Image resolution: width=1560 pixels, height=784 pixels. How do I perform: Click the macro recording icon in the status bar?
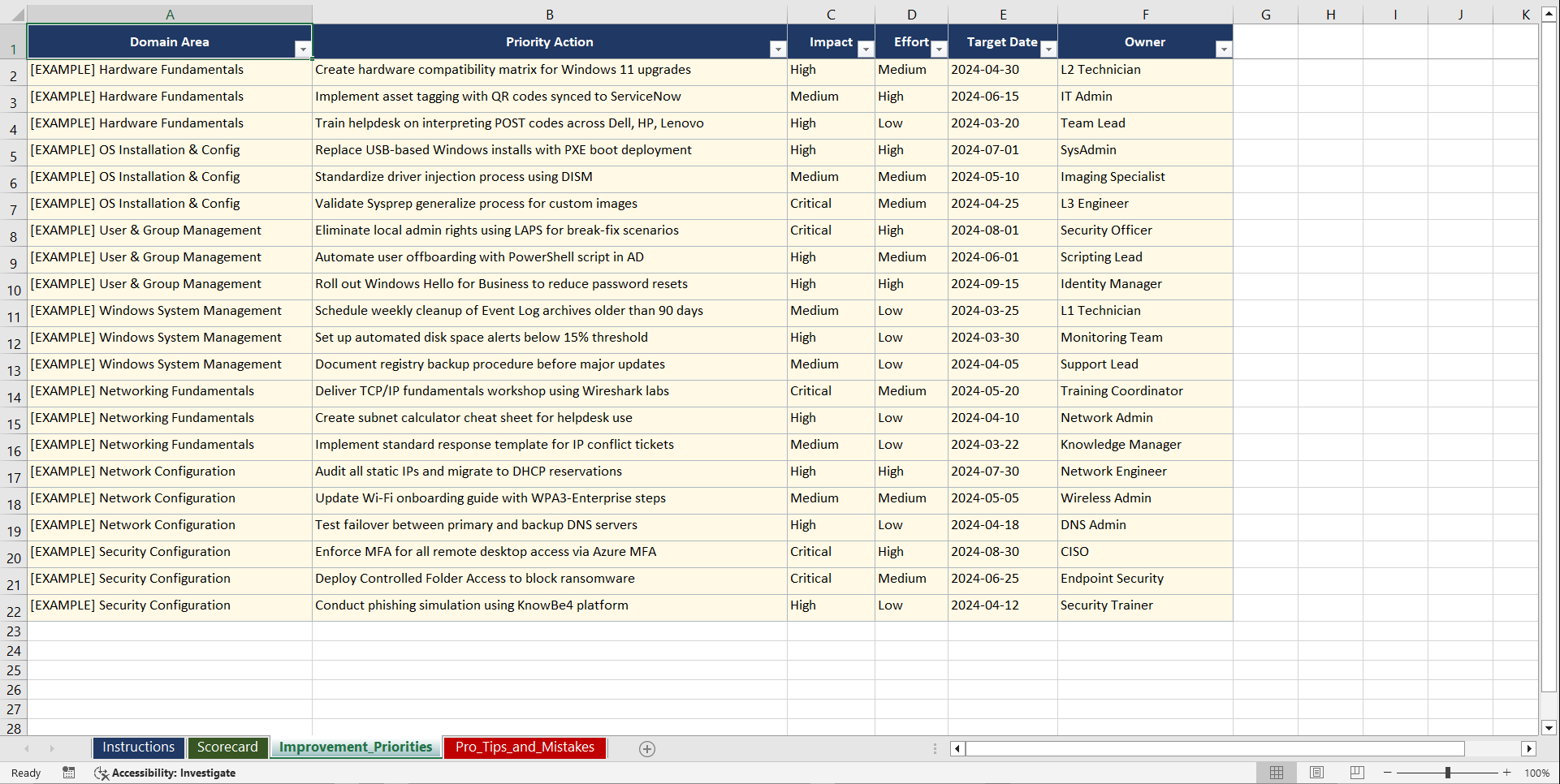point(69,773)
